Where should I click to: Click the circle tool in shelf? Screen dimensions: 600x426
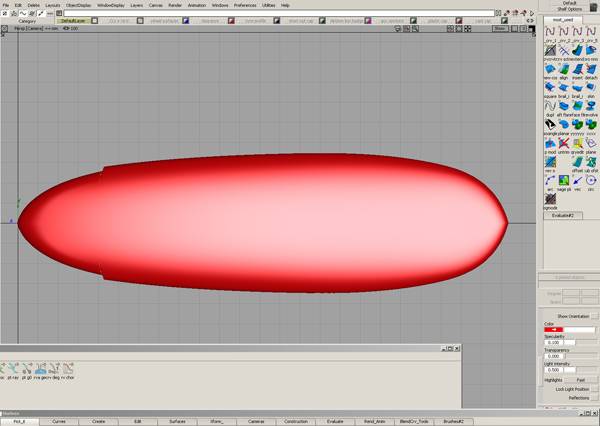coord(591,179)
